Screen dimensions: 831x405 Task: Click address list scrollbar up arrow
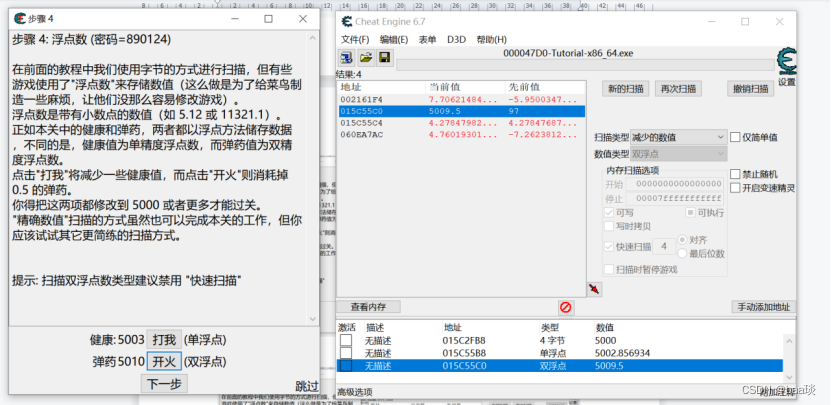point(790,341)
